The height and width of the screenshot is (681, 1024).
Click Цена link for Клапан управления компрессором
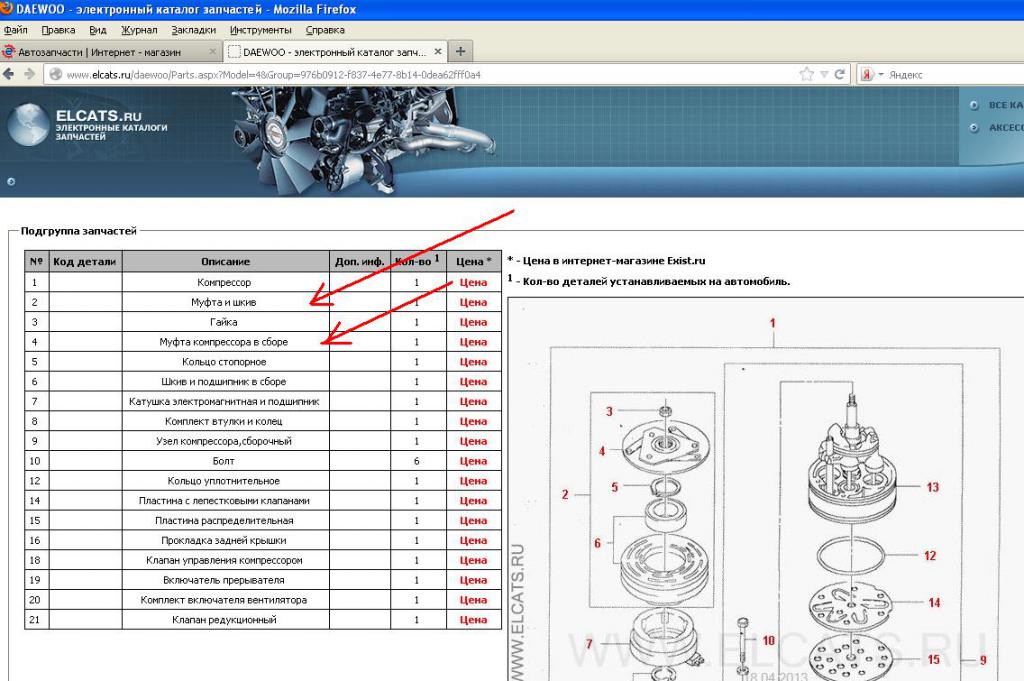pos(473,560)
